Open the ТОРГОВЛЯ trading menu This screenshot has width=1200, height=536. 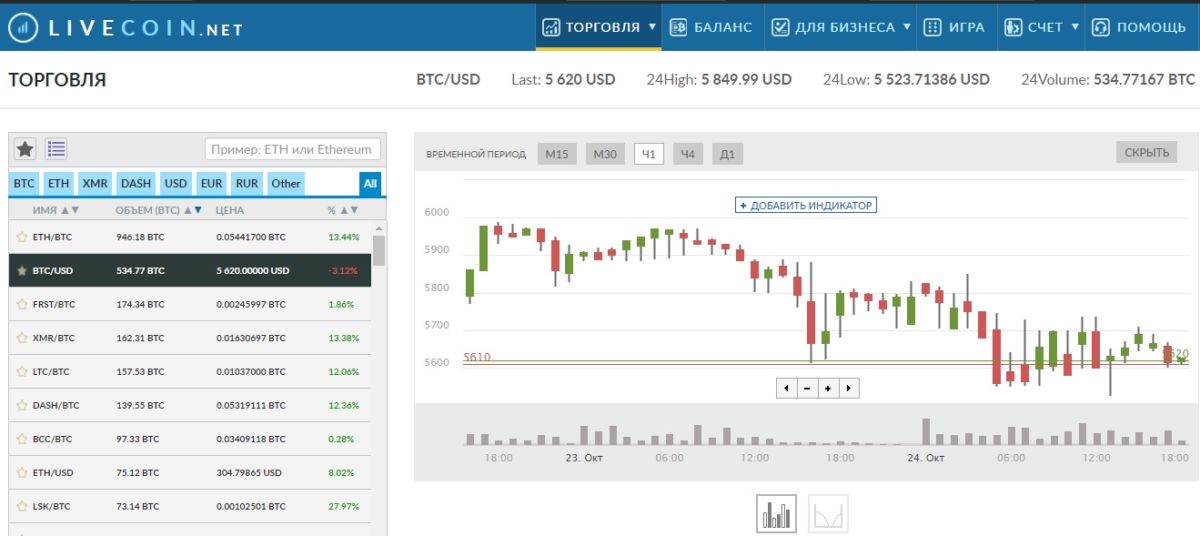click(598, 27)
